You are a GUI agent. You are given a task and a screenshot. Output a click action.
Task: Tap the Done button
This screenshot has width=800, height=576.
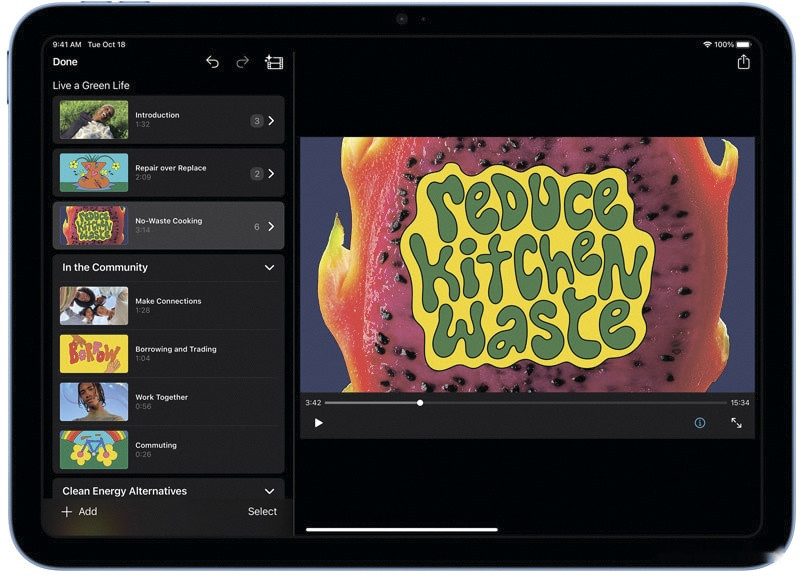[x=65, y=62]
